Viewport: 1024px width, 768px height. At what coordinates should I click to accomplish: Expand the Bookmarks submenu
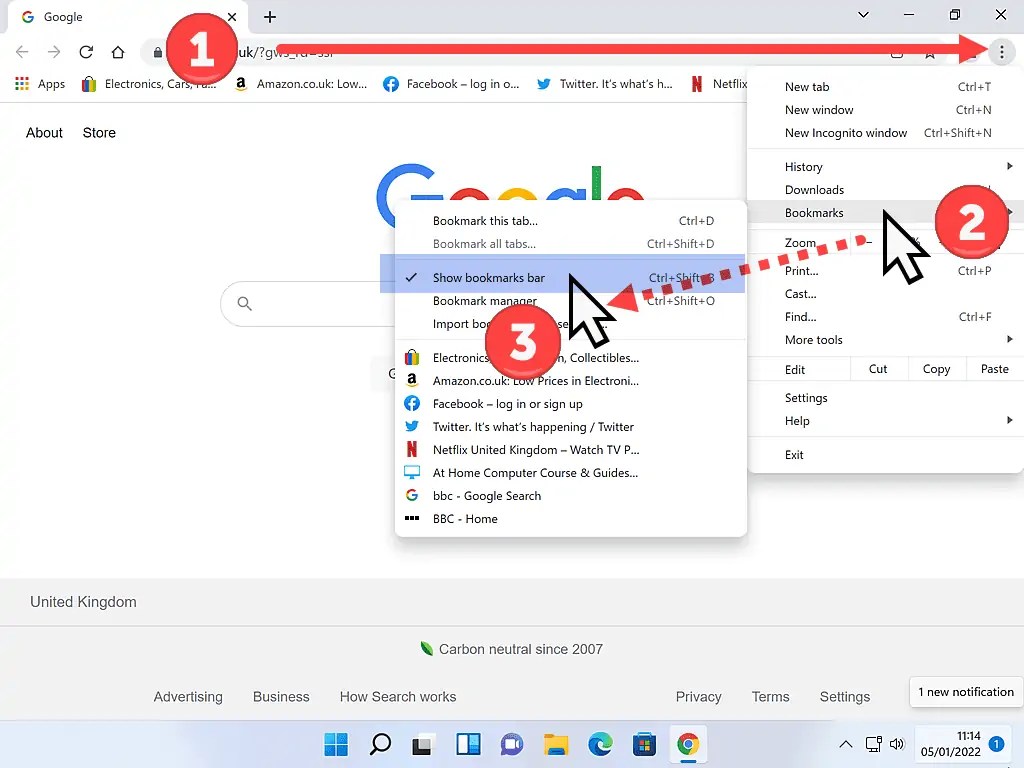(x=885, y=212)
